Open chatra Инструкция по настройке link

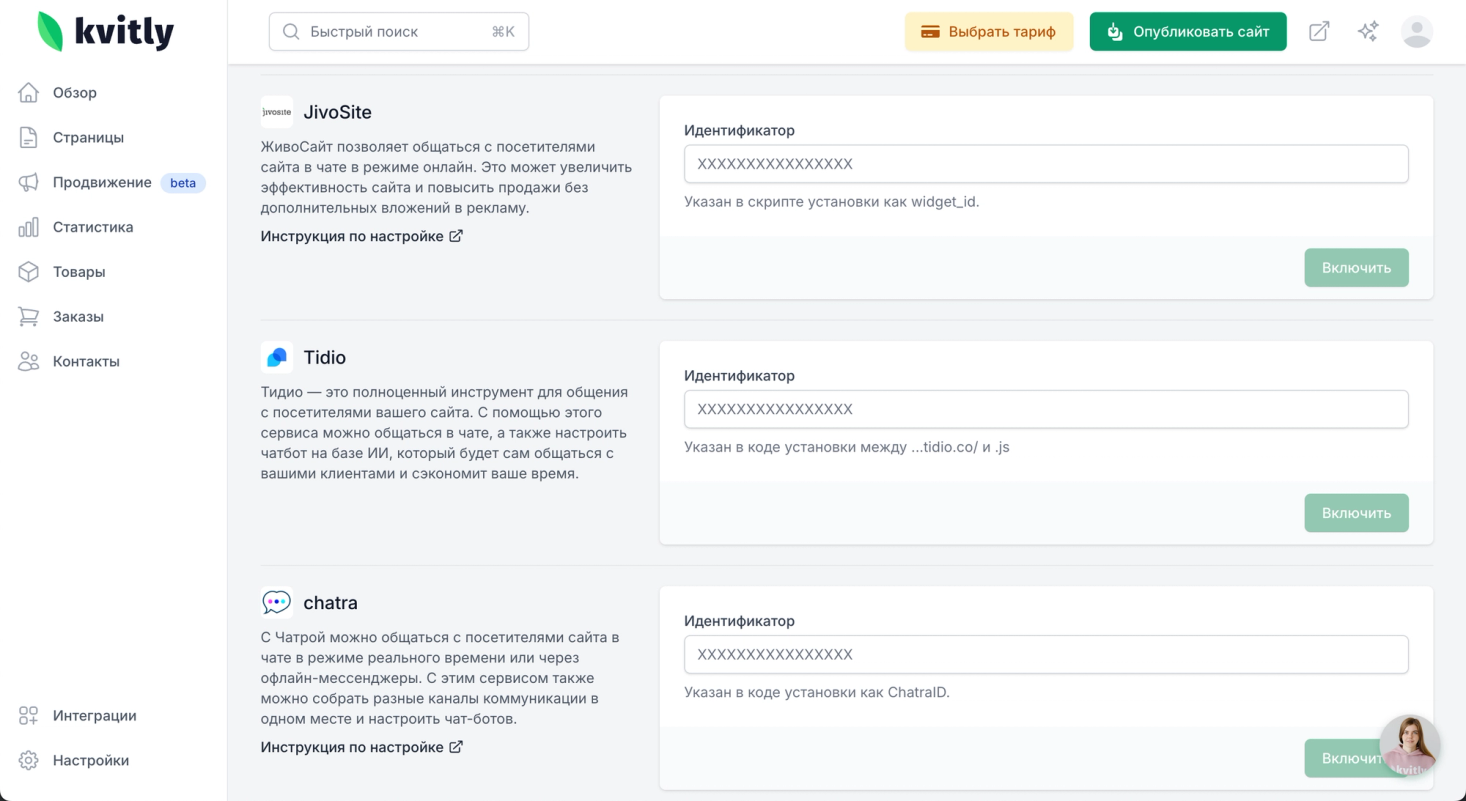pyautogui.click(x=362, y=747)
